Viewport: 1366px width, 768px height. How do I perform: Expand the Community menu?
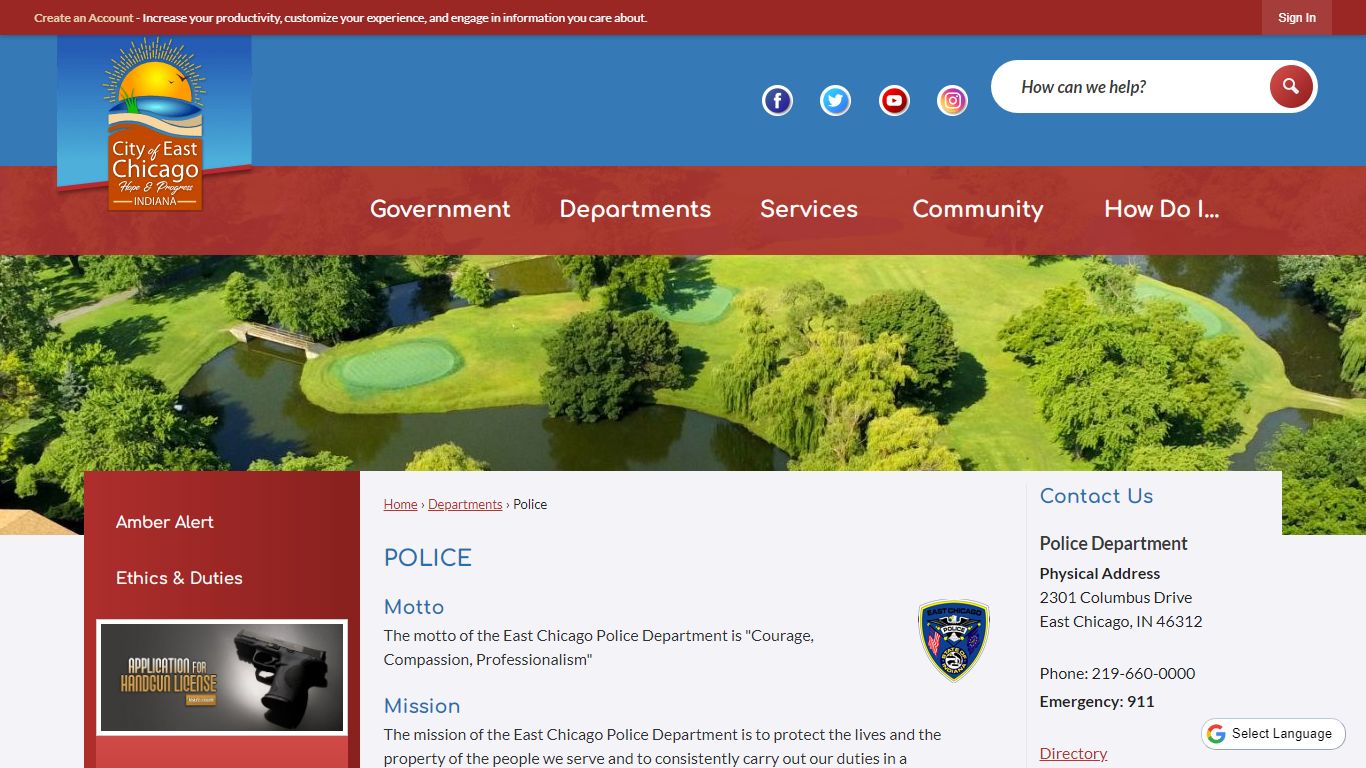[x=978, y=209]
